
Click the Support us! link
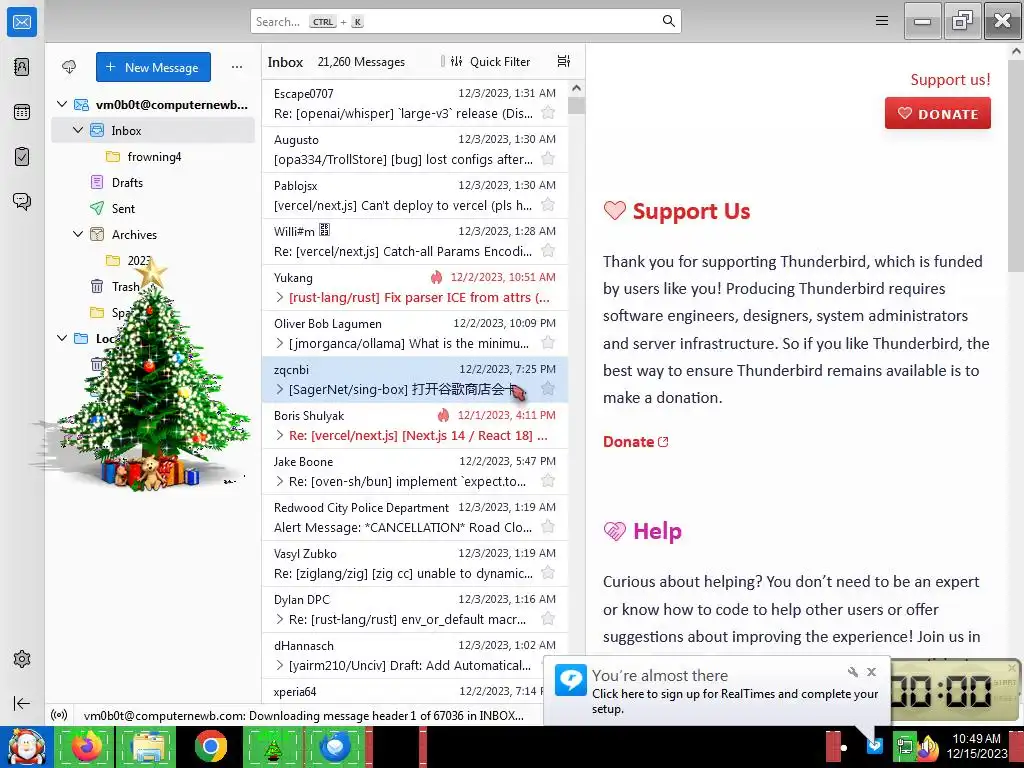(950, 80)
